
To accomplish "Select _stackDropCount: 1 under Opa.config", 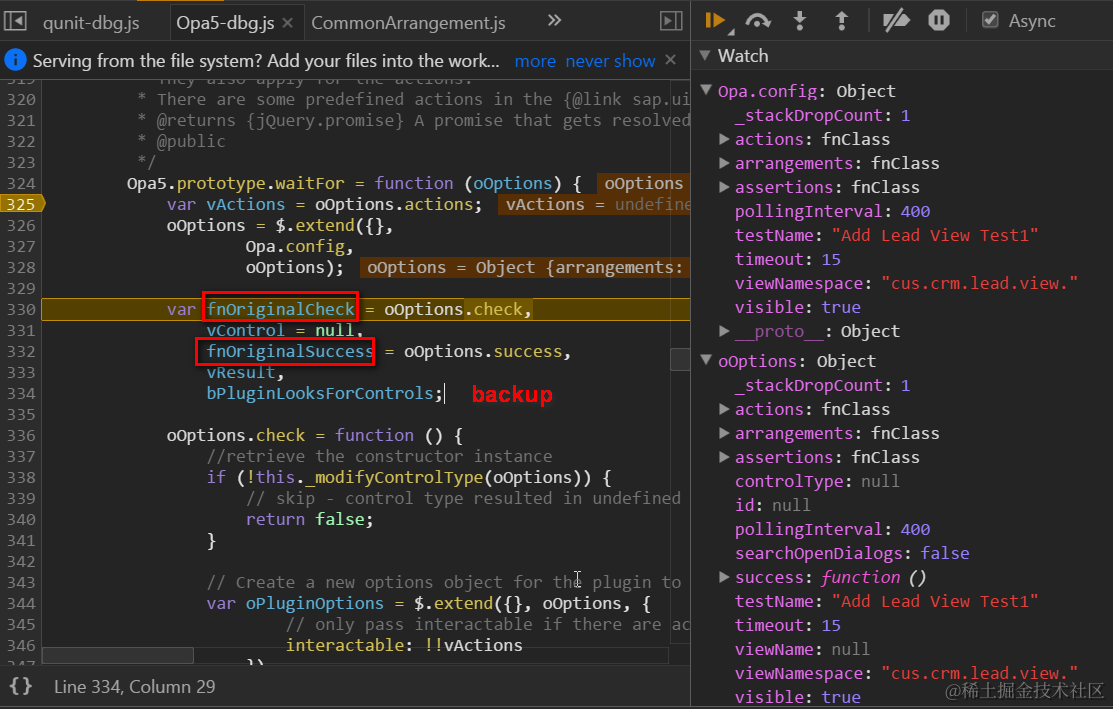I will (x=822, y=115).
